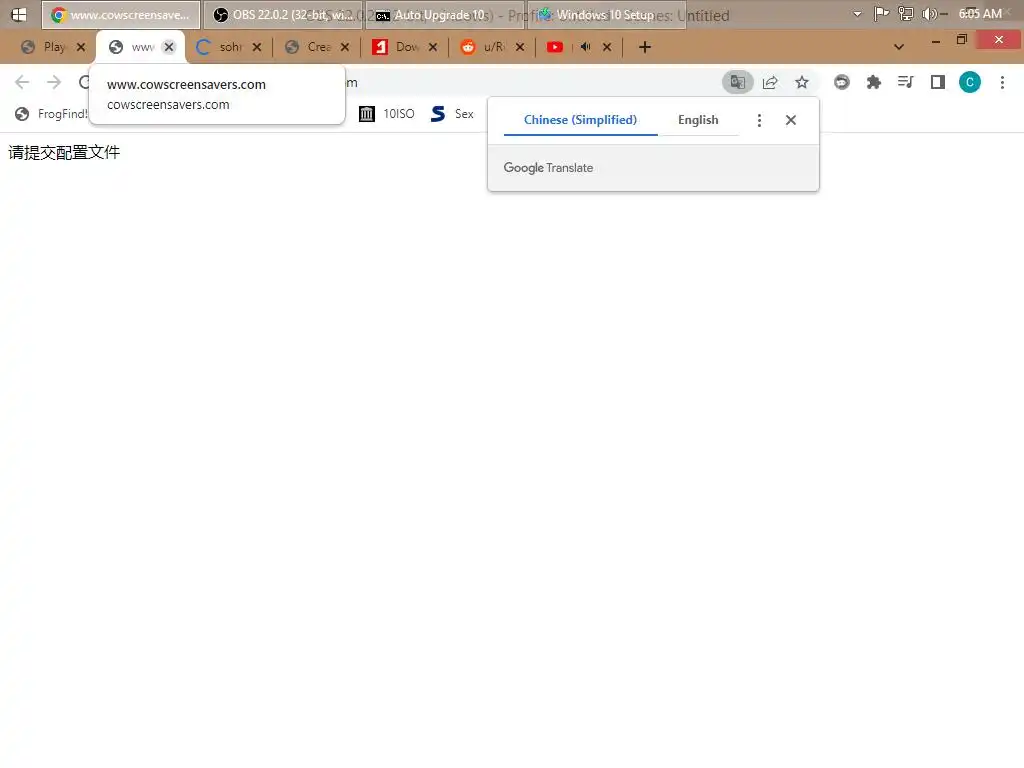1024x768 pixels.
Task: Switch to Auto Upgrade 10 taskbar window
Action: pos(444,14)
